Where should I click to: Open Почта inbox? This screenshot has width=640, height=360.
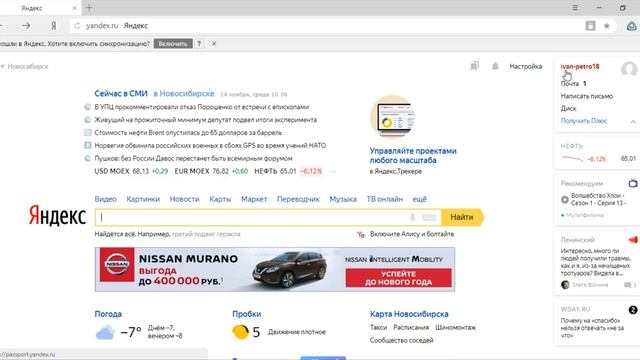click(x=570, y=83)
